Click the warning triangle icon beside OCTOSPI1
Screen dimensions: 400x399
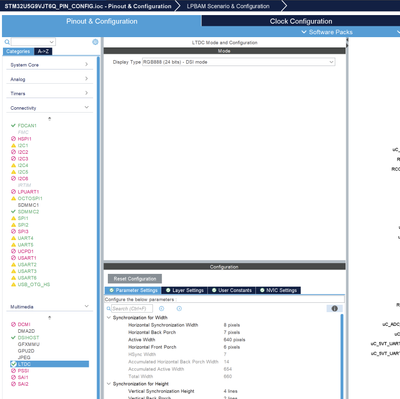point(13,198)
